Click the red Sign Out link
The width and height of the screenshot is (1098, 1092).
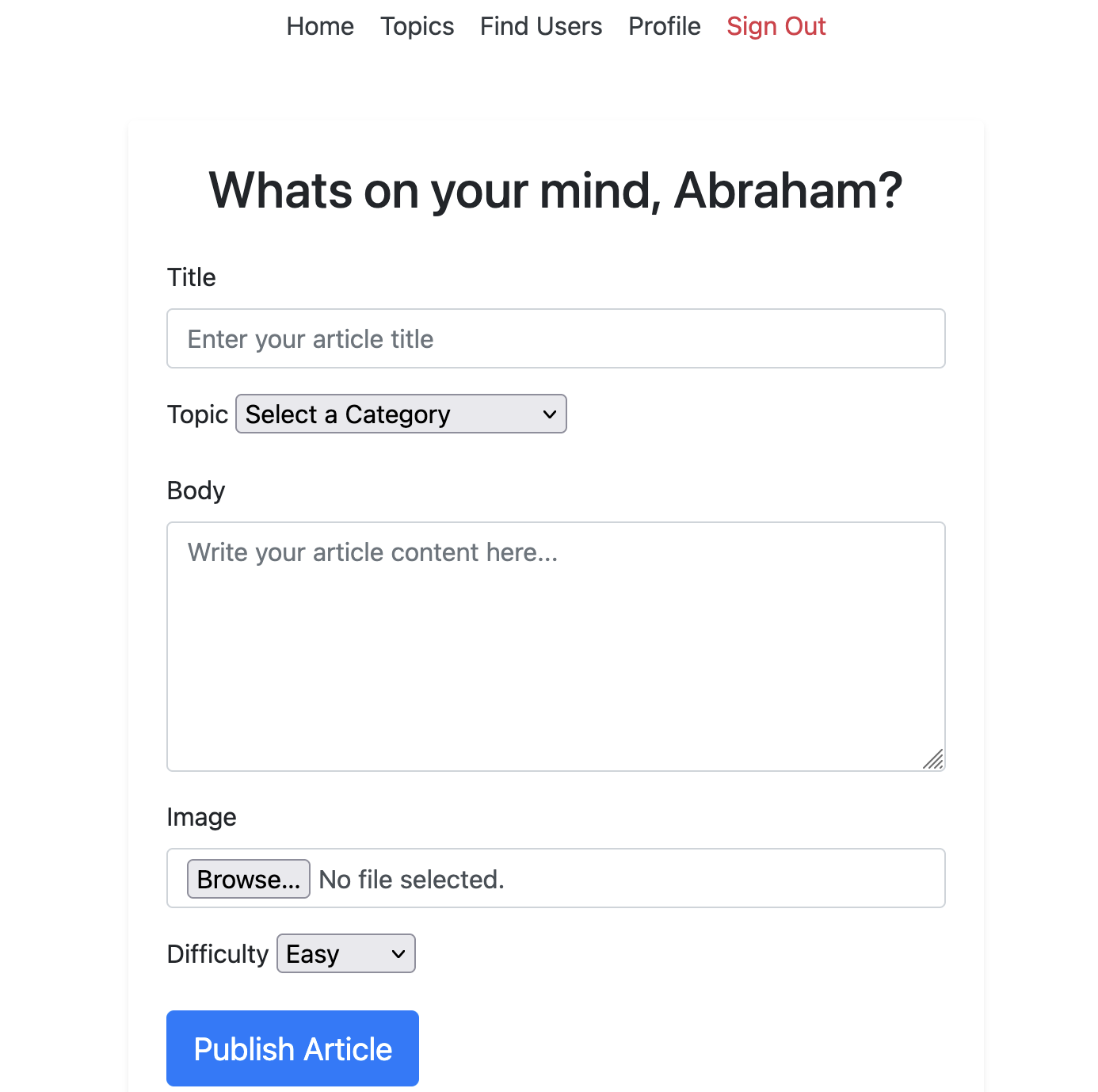tap(776, 26)
